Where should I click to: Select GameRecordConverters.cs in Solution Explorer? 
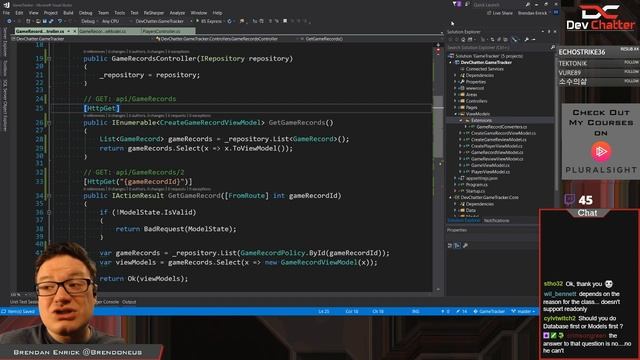(x=501, y=127)
